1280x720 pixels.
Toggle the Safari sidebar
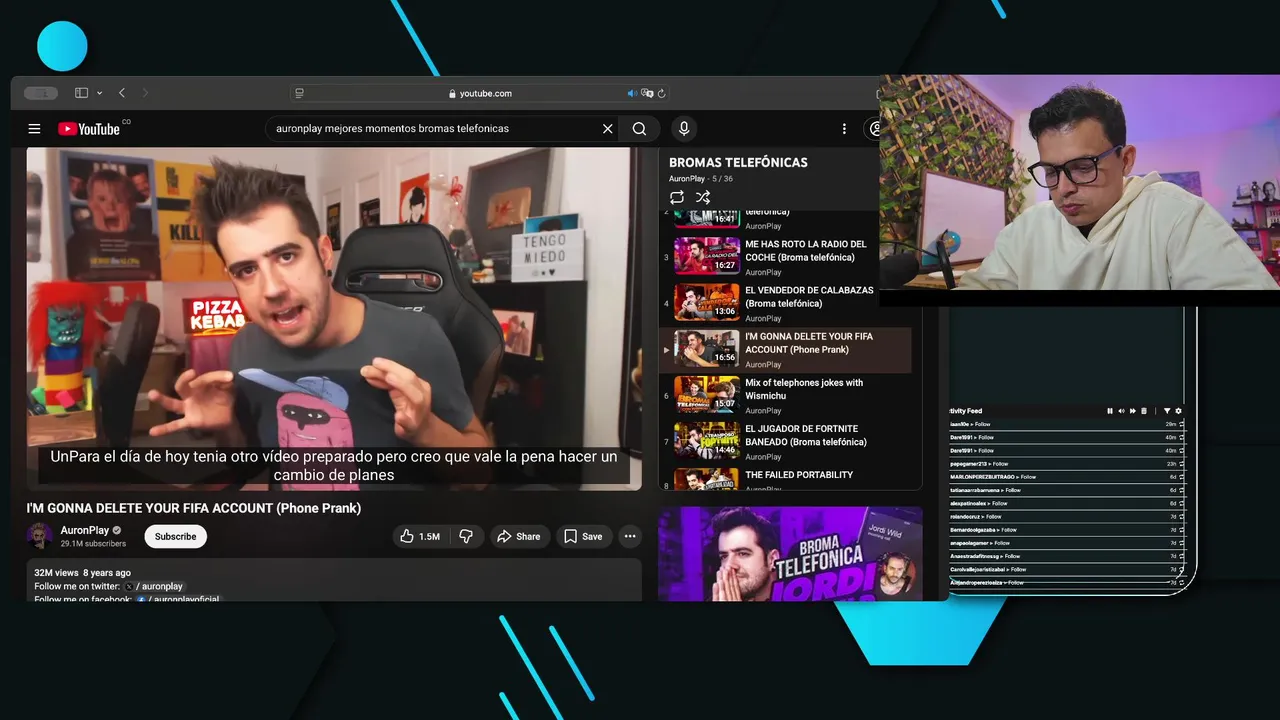coord(81,93)
